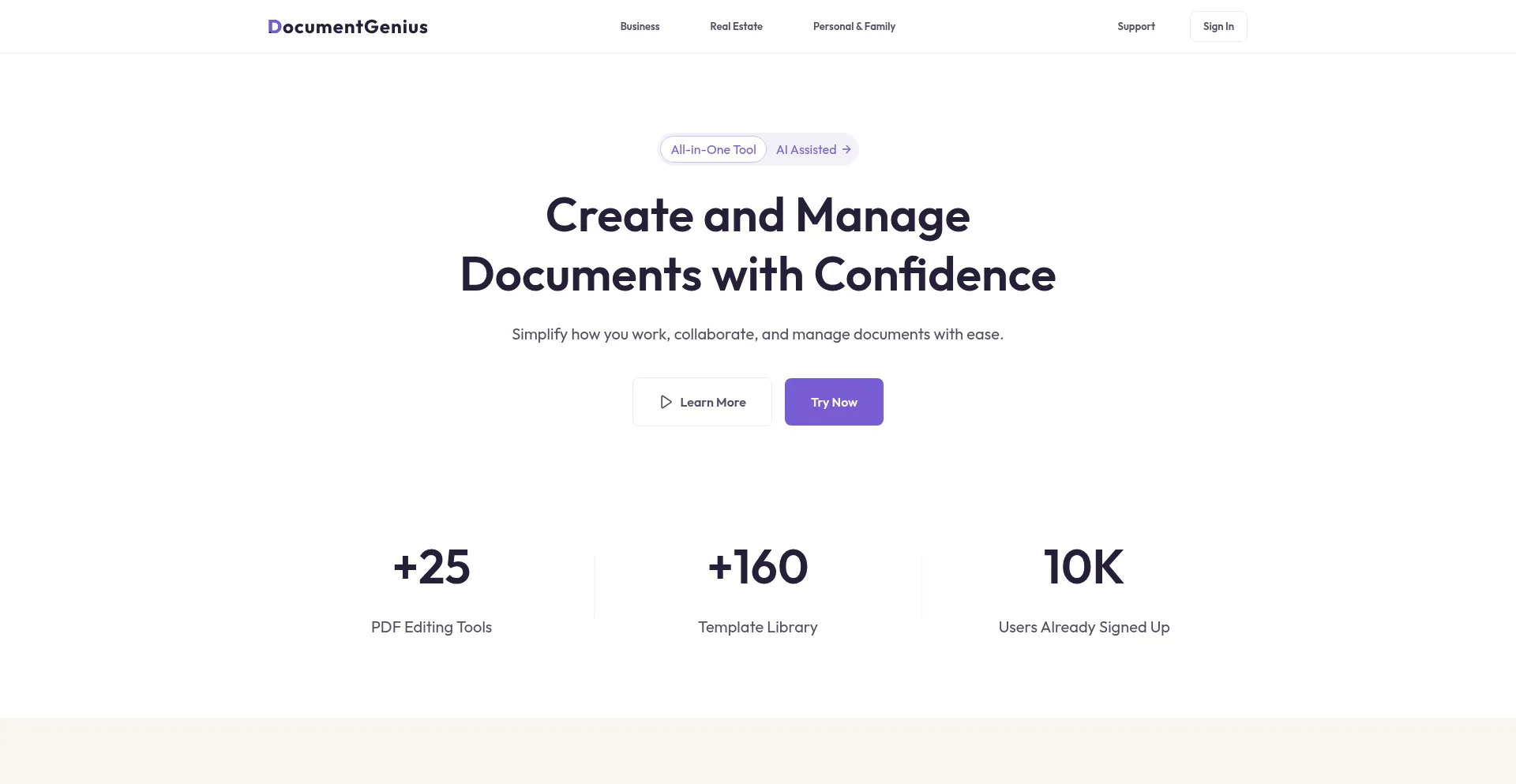Start with the Try Now button
The width and height of the screenshot is (1516, 784).
[x=834, y=402]
